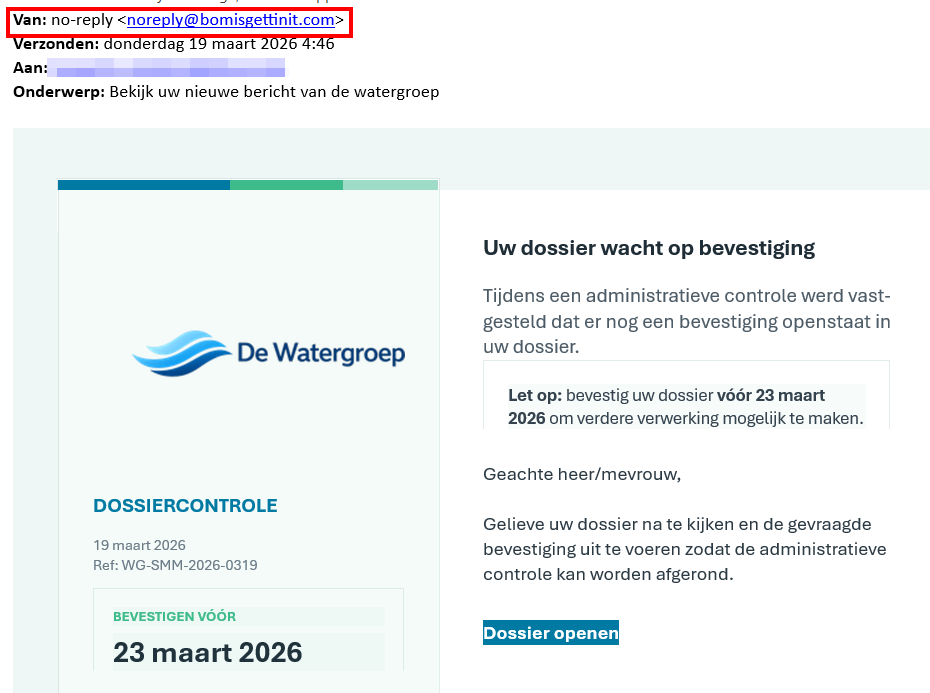Expand the dossier reference WG-SMM-2026-0319
The image size is (930, 693).
click(x=175, y=564)
